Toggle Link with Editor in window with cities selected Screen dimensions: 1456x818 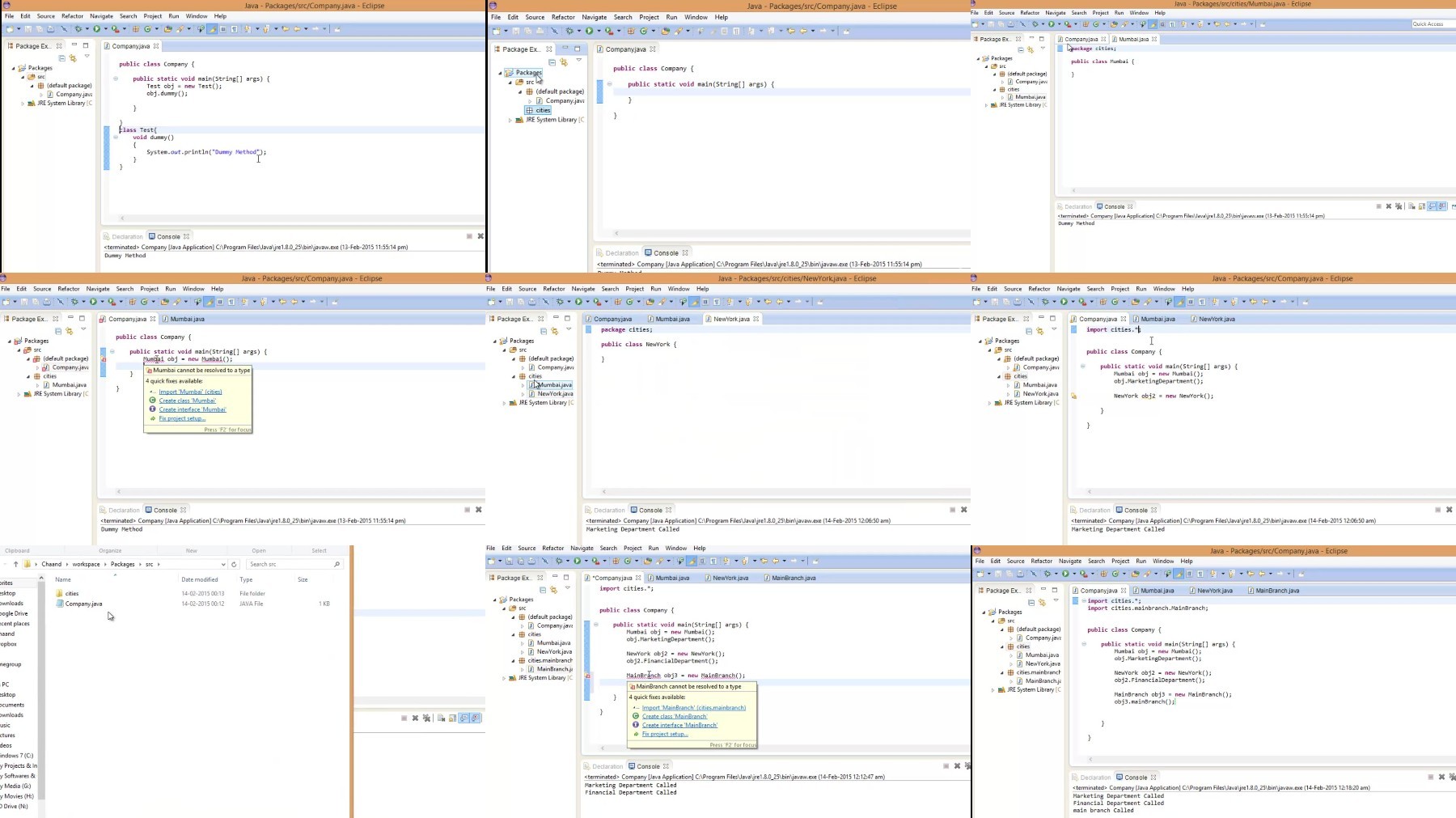[x=564, y=61]
